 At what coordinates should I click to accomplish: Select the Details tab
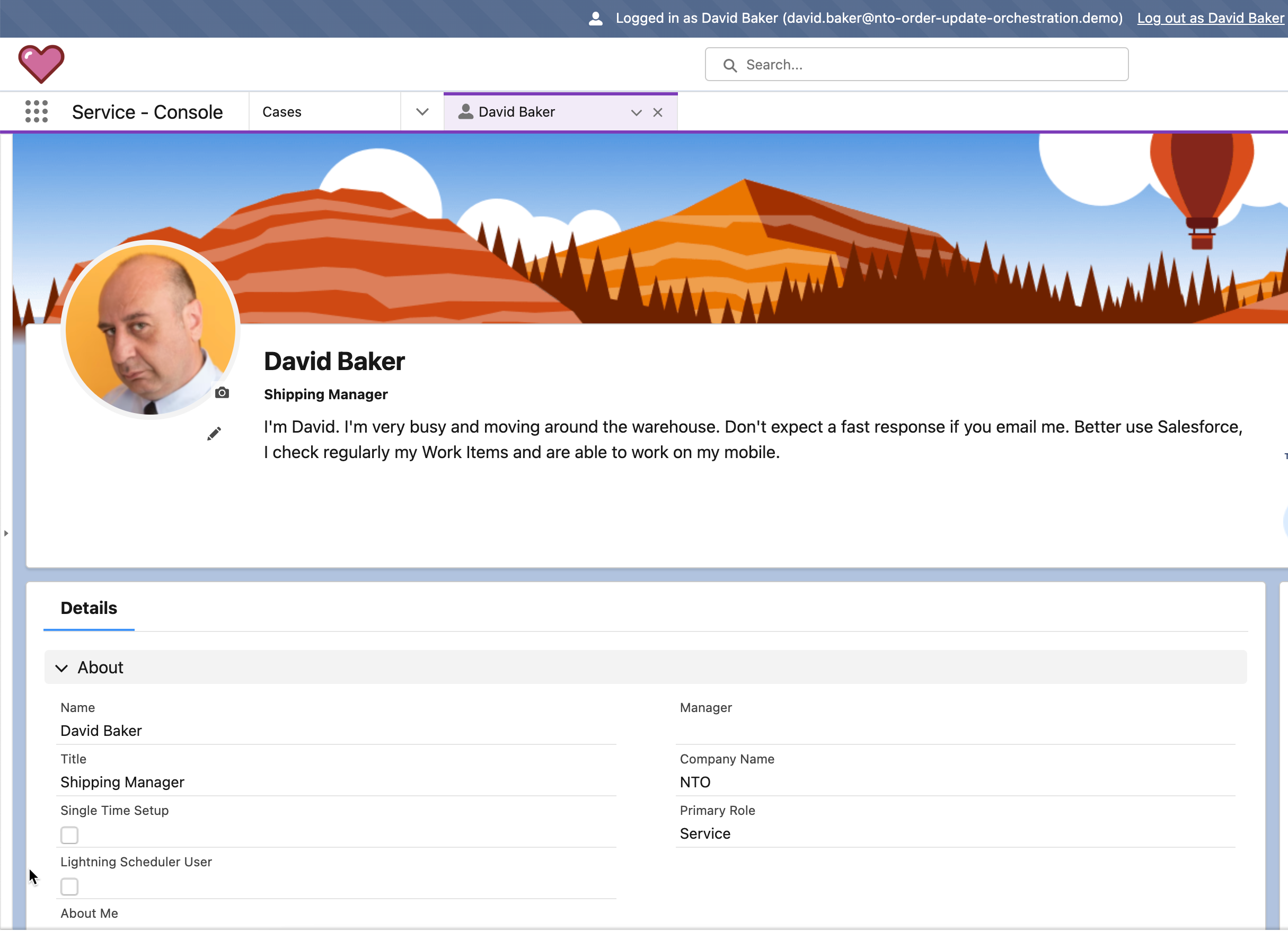pyautogui.click(x=89, y=608)
